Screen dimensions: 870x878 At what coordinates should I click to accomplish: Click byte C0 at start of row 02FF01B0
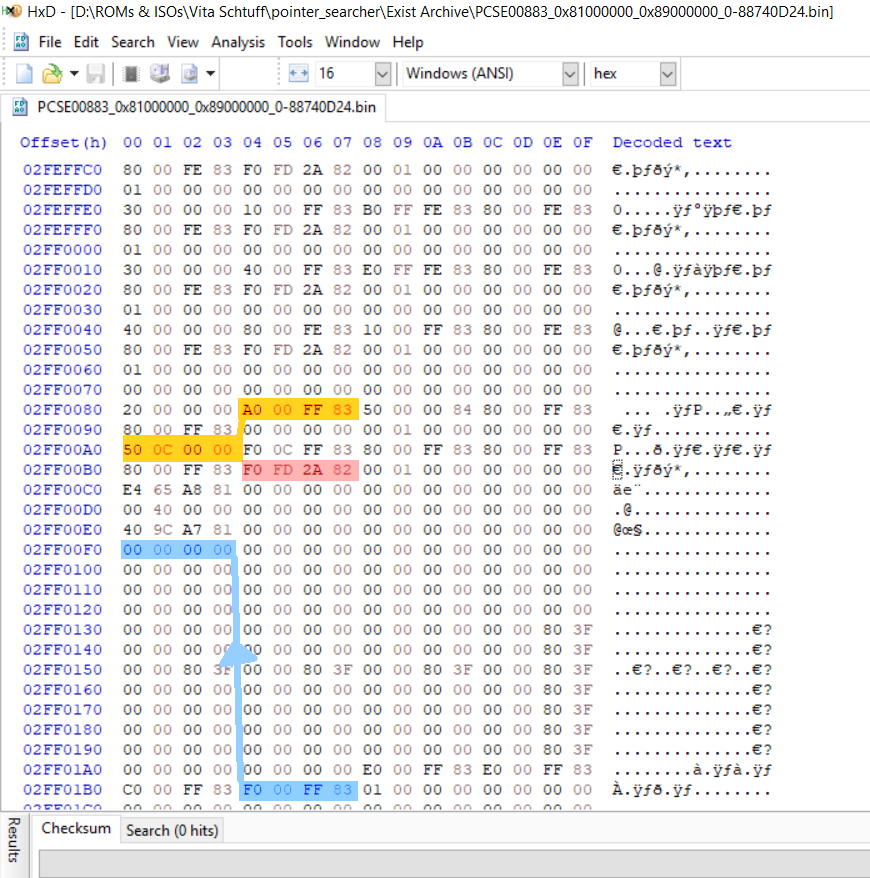point(133,790)
